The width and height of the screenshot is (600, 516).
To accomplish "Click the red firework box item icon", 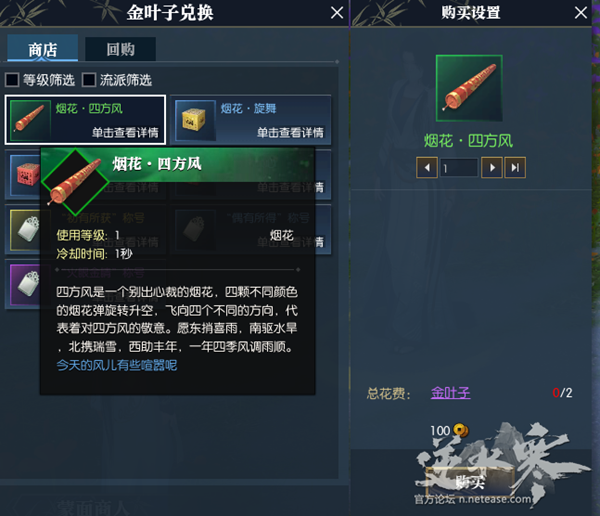I will (25, 175).
